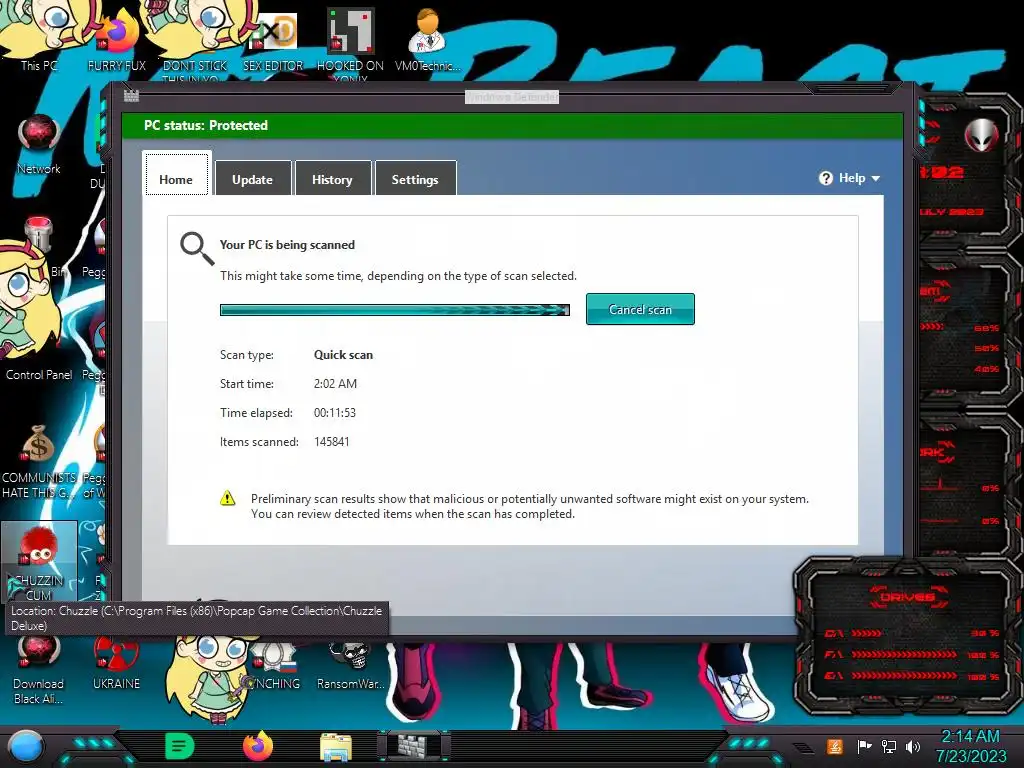This screenshot has height=768, width=1024.
Task: Open the History tab
Action: 332,178
